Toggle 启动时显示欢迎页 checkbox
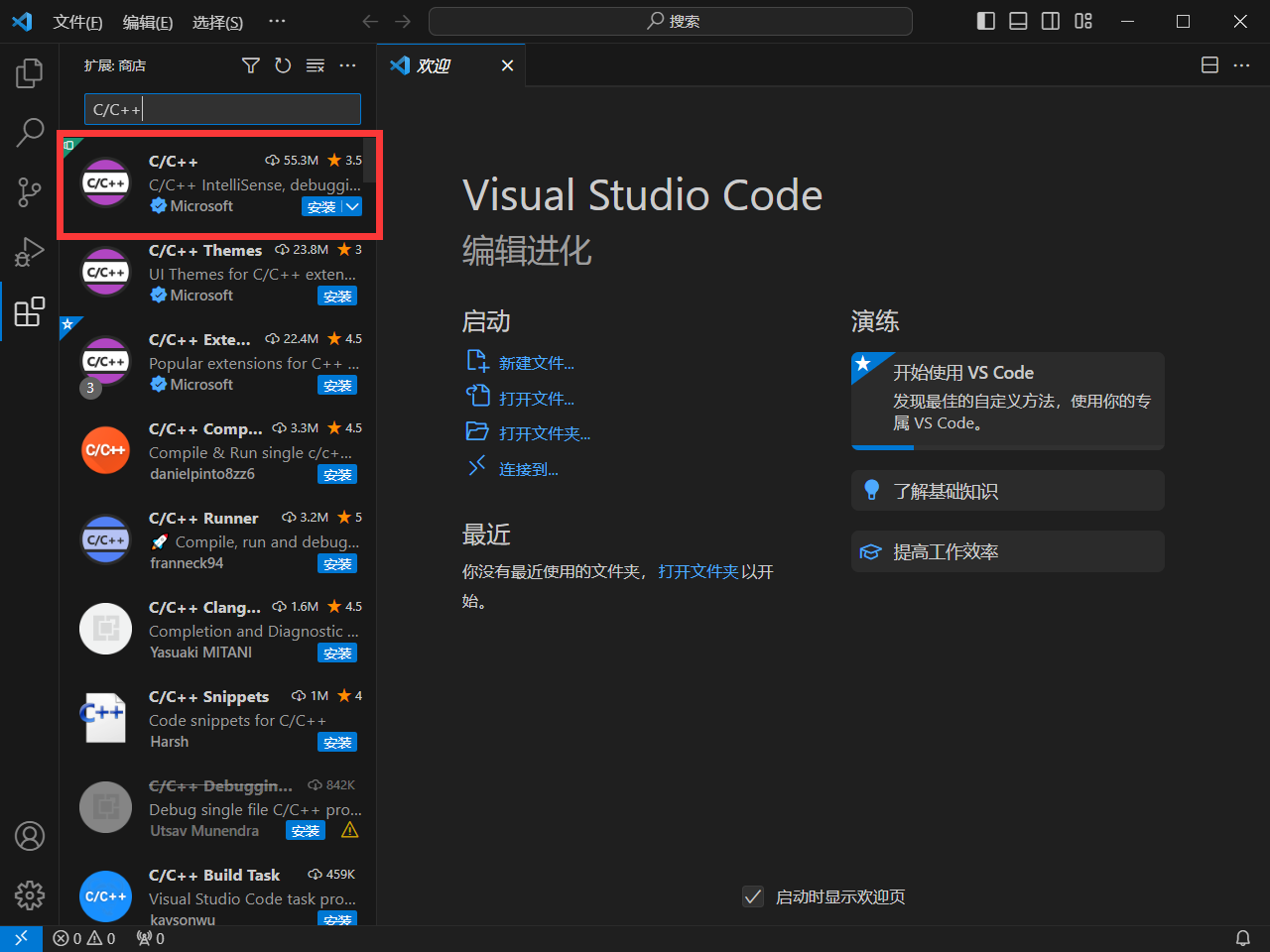Screen dimensions: 1270x952 753,896
